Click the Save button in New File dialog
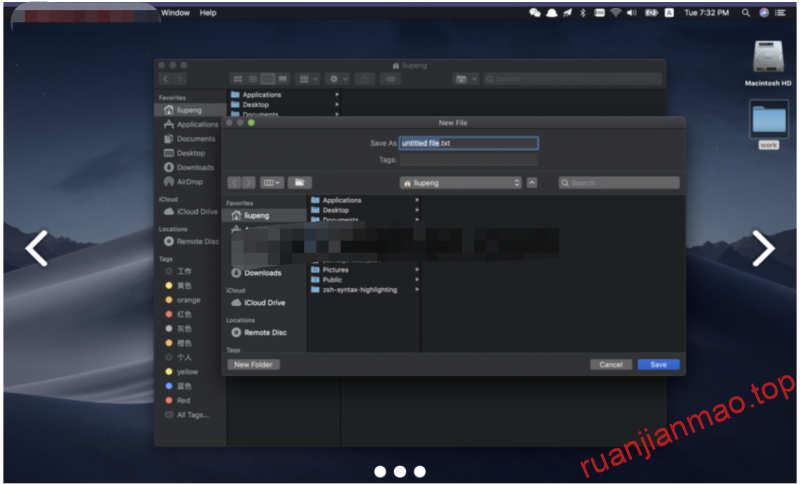This screenshot has width=800, height=484. coord(658,365)
